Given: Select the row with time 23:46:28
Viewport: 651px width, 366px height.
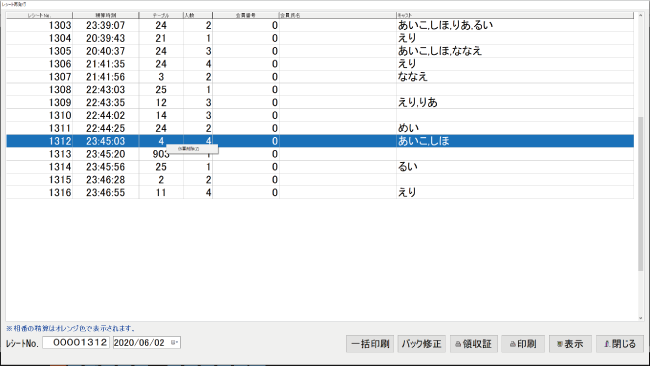Looking at the screenshot, I should point(320,180).
